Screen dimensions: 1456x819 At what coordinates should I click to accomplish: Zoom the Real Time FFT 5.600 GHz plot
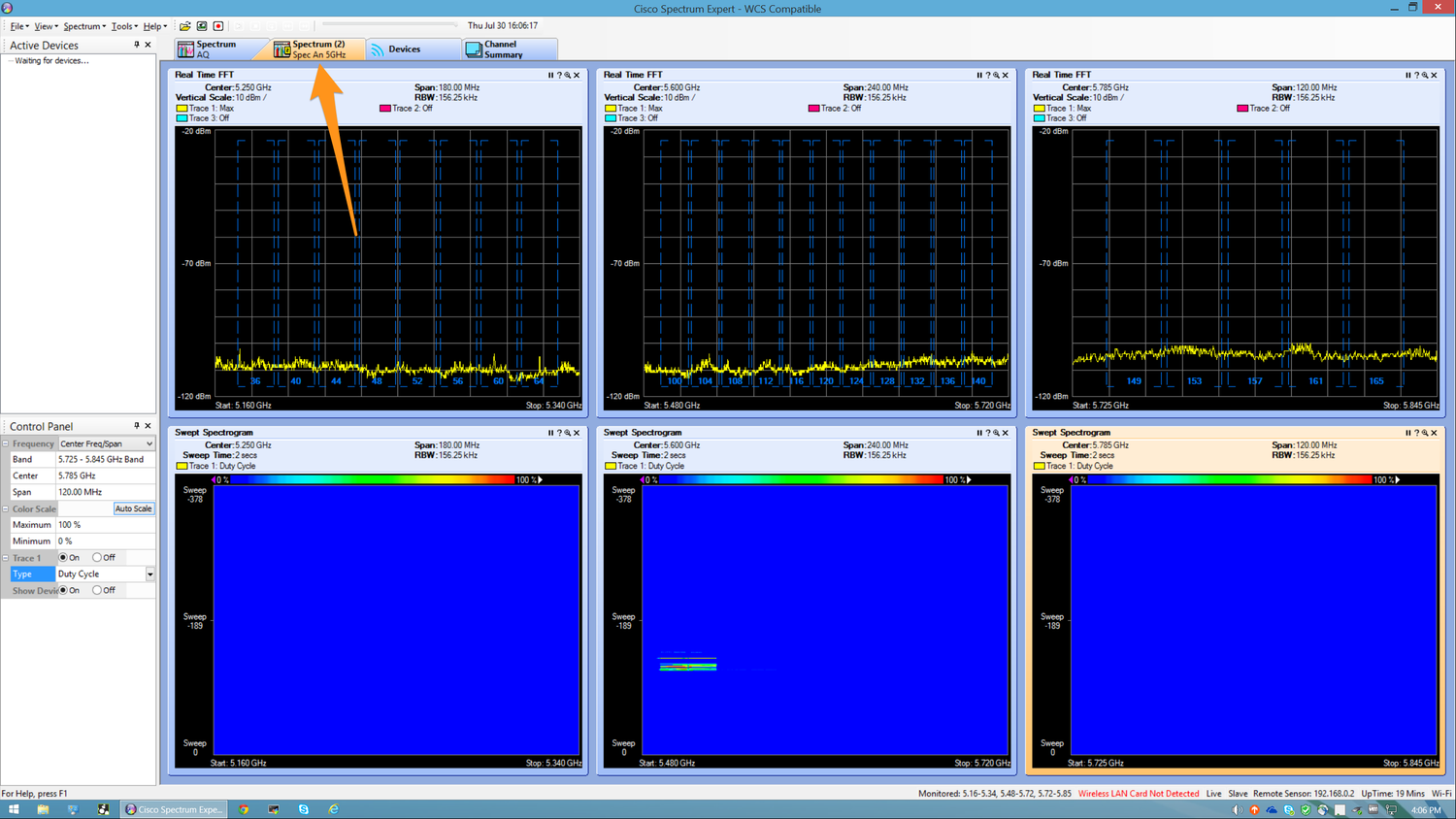tap(997, 75)
